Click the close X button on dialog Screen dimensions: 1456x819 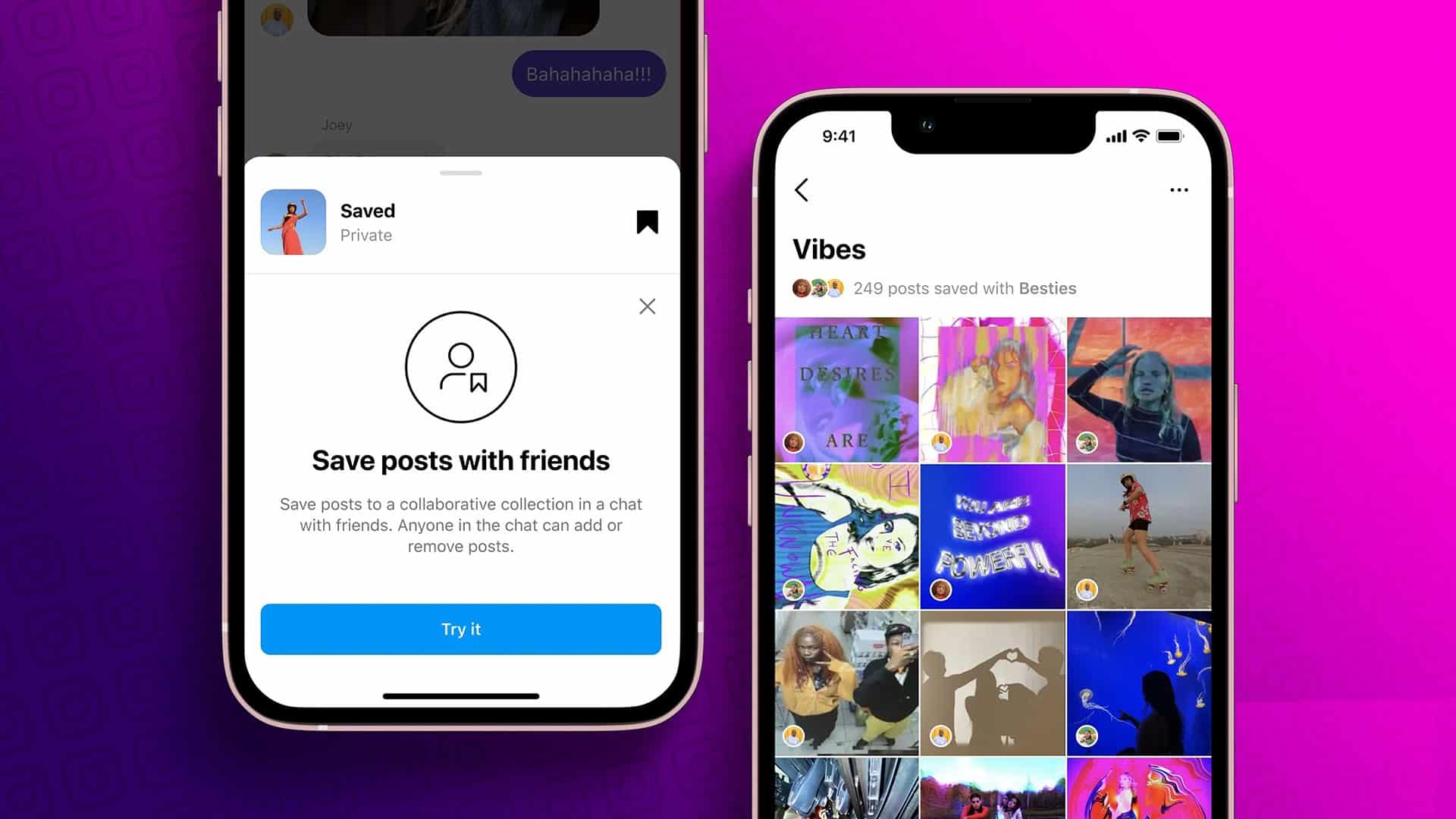[647, 306]
